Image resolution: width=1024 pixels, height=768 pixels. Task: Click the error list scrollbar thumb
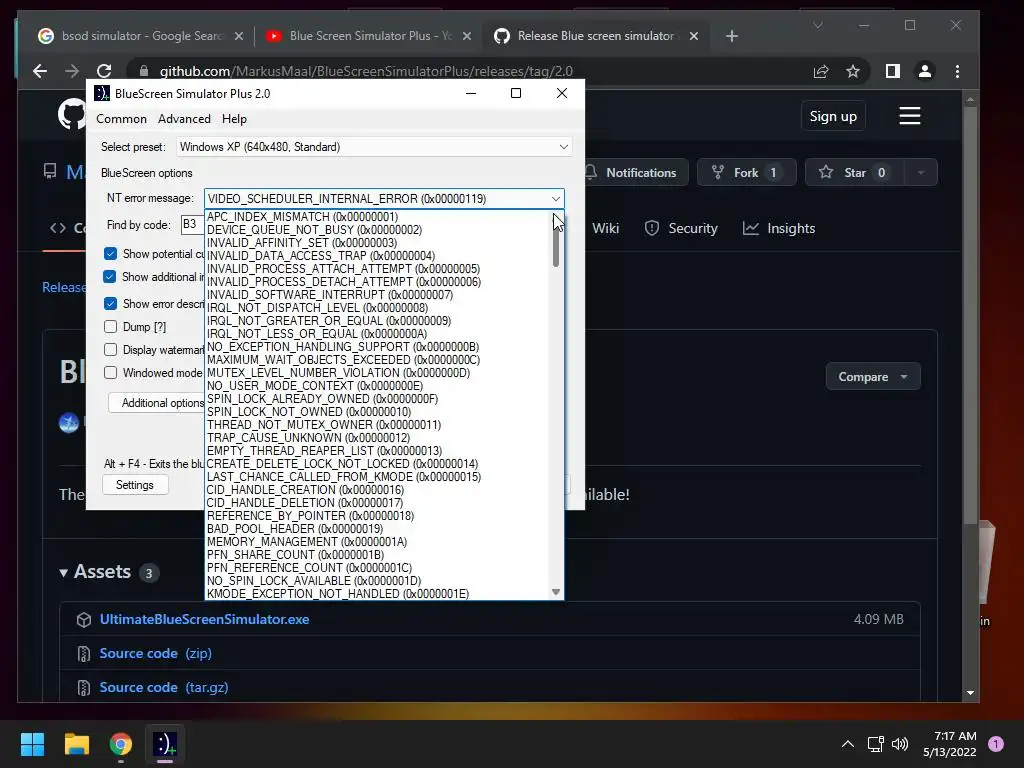pyautogui.click(x=556, y=244)
